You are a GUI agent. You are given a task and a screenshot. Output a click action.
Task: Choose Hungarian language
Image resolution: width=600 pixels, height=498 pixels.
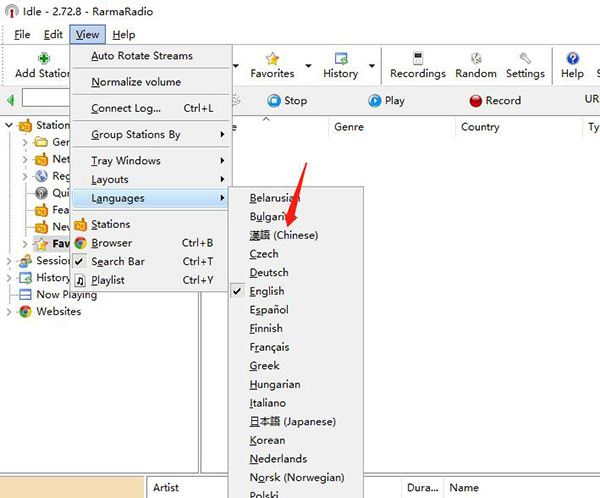pos(275,385)
